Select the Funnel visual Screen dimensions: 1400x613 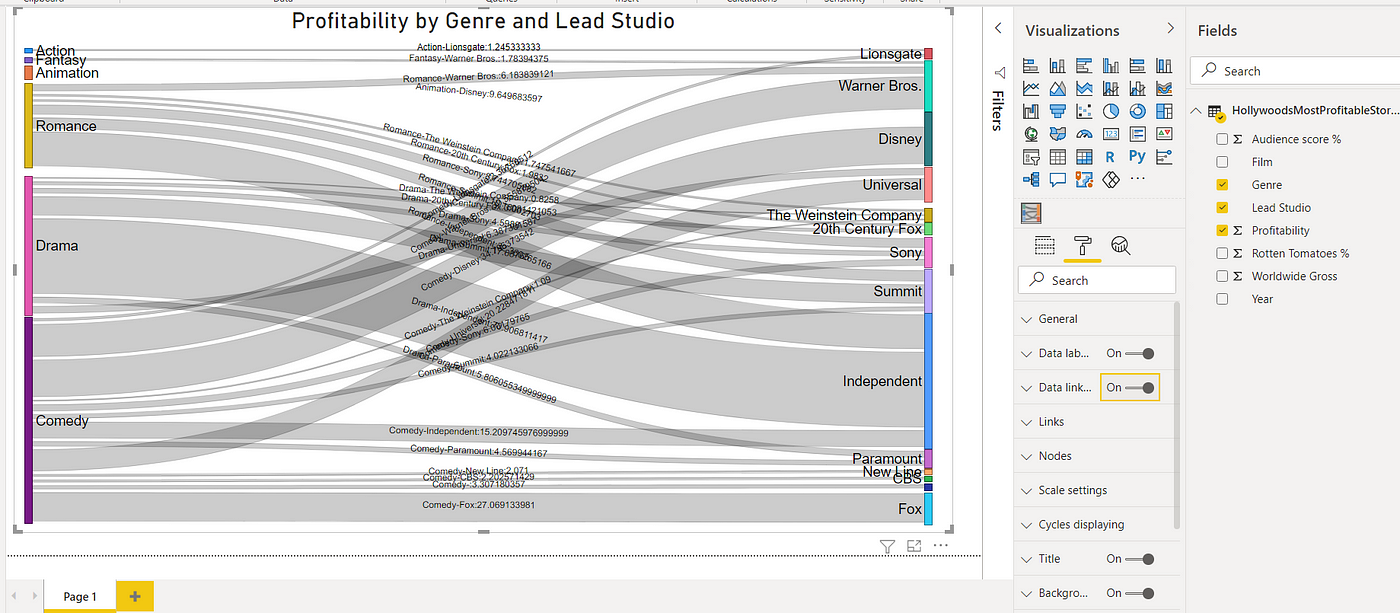(x=1057, y=111)
